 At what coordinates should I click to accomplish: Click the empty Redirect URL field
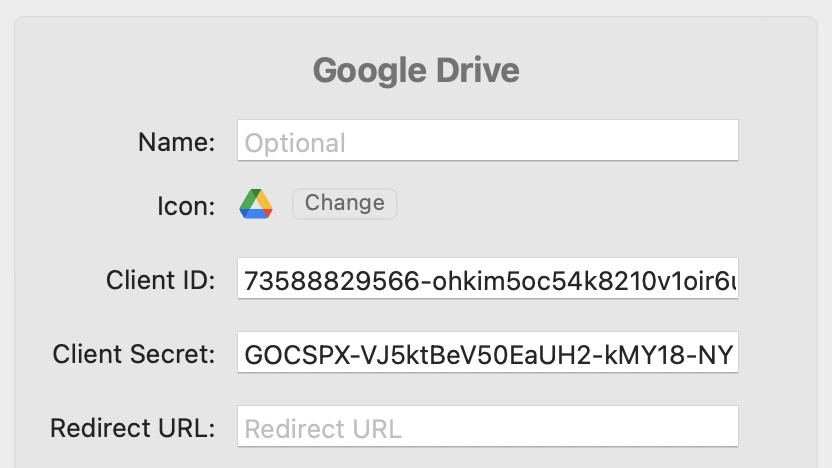tap(487, 427)
